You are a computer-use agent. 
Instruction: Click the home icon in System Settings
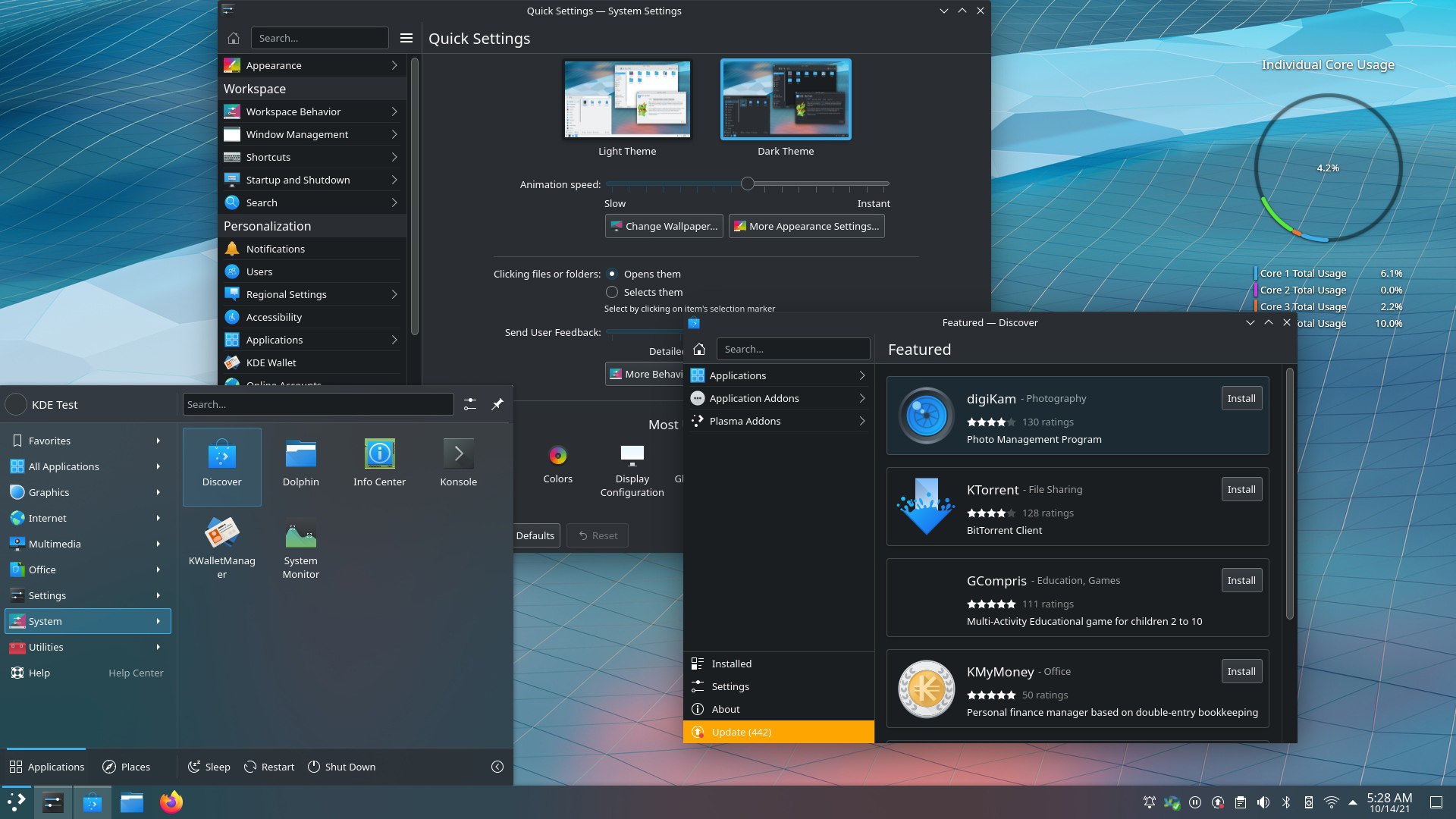coord(234,38)
